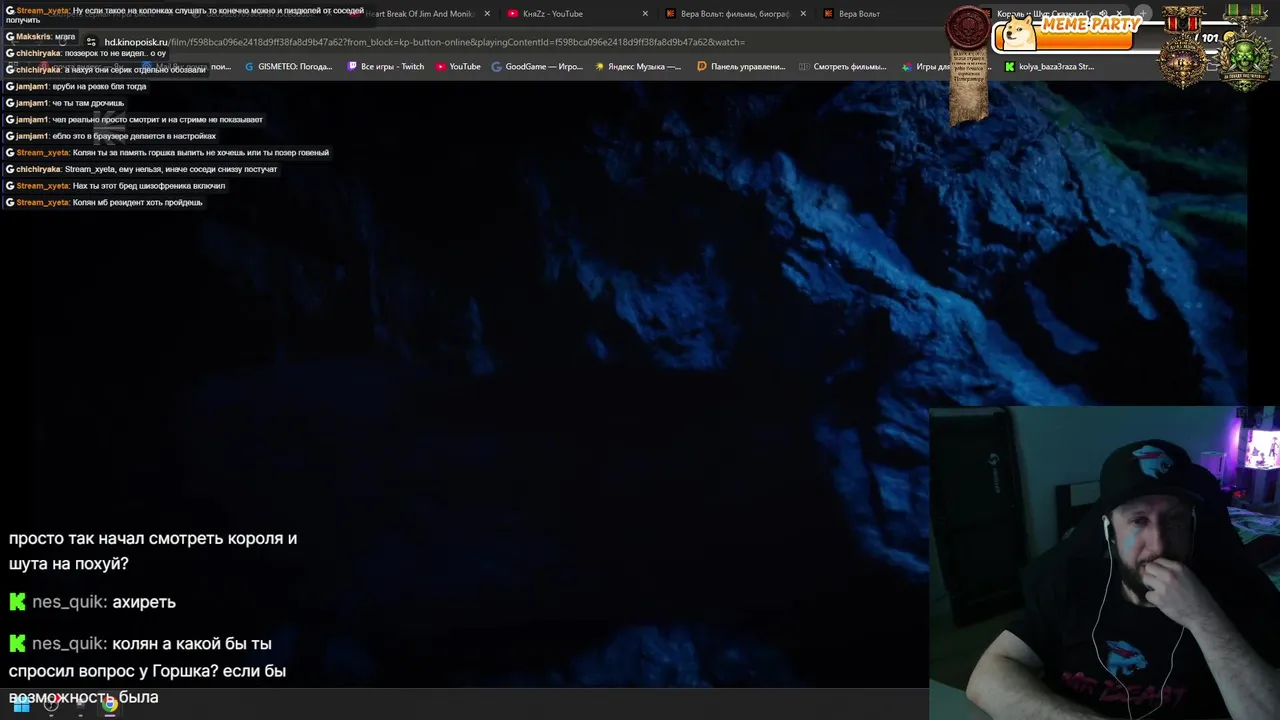Click jamjam1's 'вруби на реако' message
The height and width of the screenshot is (720, 1280).
(x=76, y=86)
